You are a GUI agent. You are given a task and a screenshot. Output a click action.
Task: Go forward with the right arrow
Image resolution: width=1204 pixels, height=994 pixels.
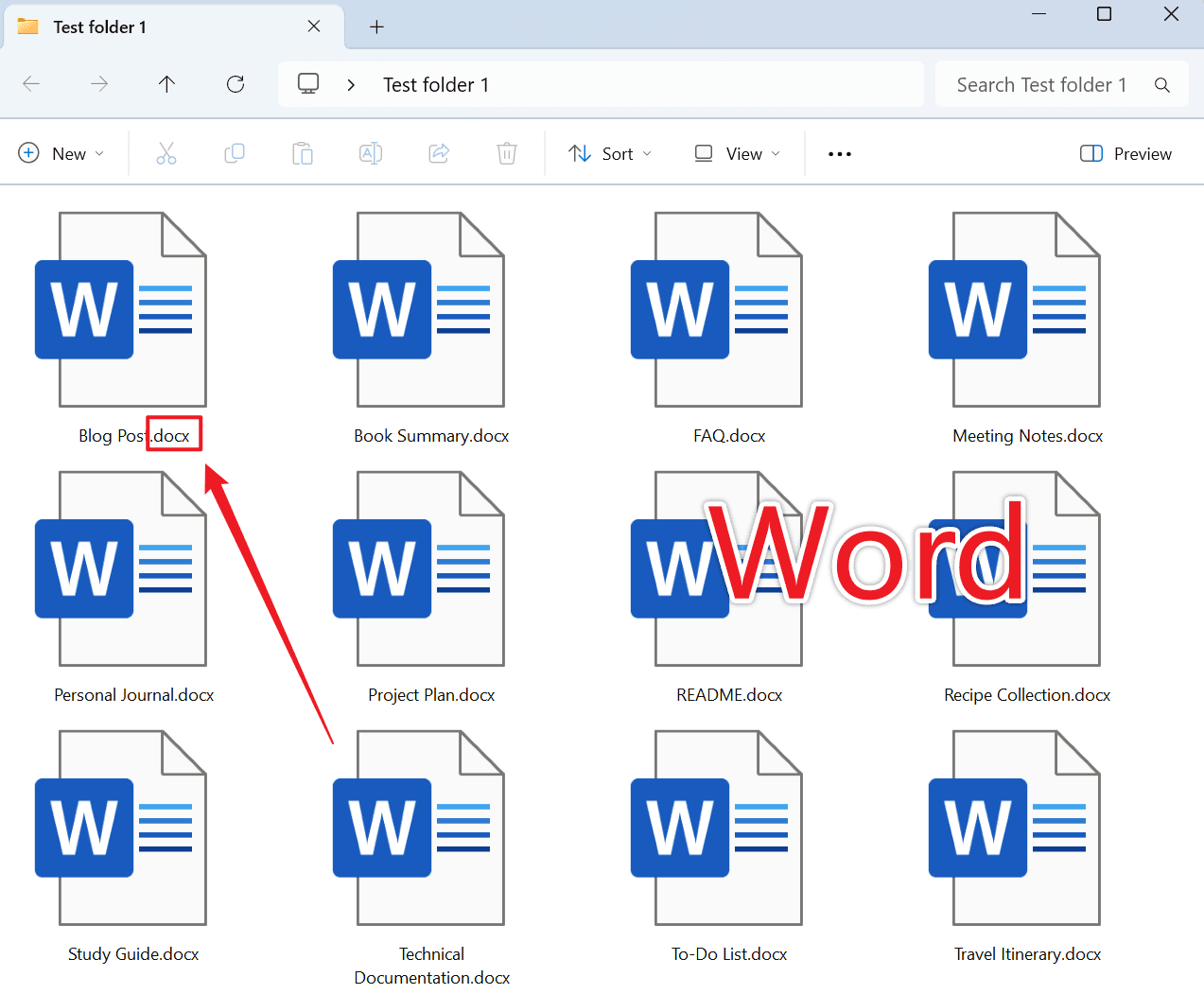click(x=99, y=84)
